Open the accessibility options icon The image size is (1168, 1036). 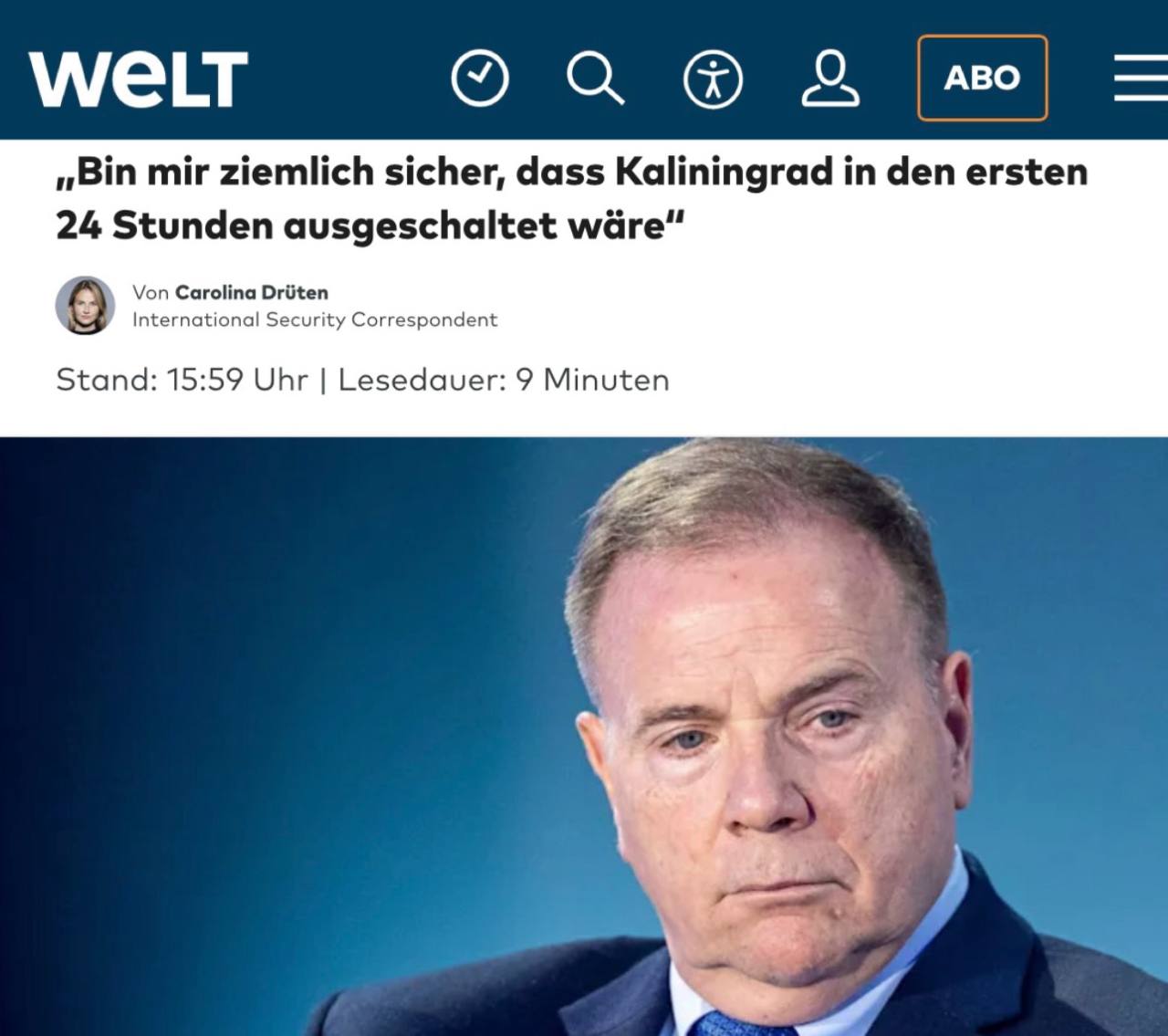[713, 78]
